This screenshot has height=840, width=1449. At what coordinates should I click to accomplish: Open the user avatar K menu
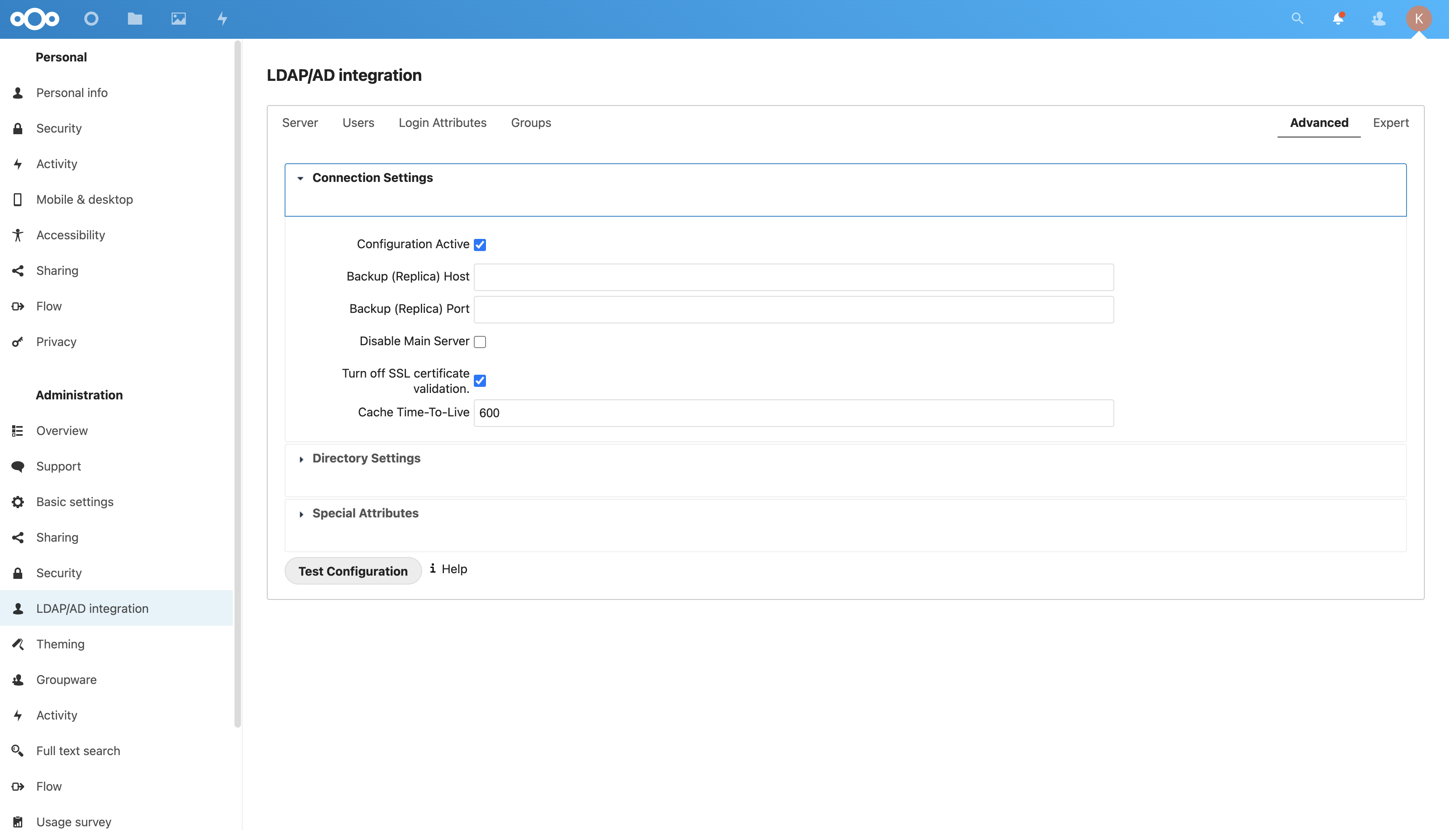[x=1419, y=19]
